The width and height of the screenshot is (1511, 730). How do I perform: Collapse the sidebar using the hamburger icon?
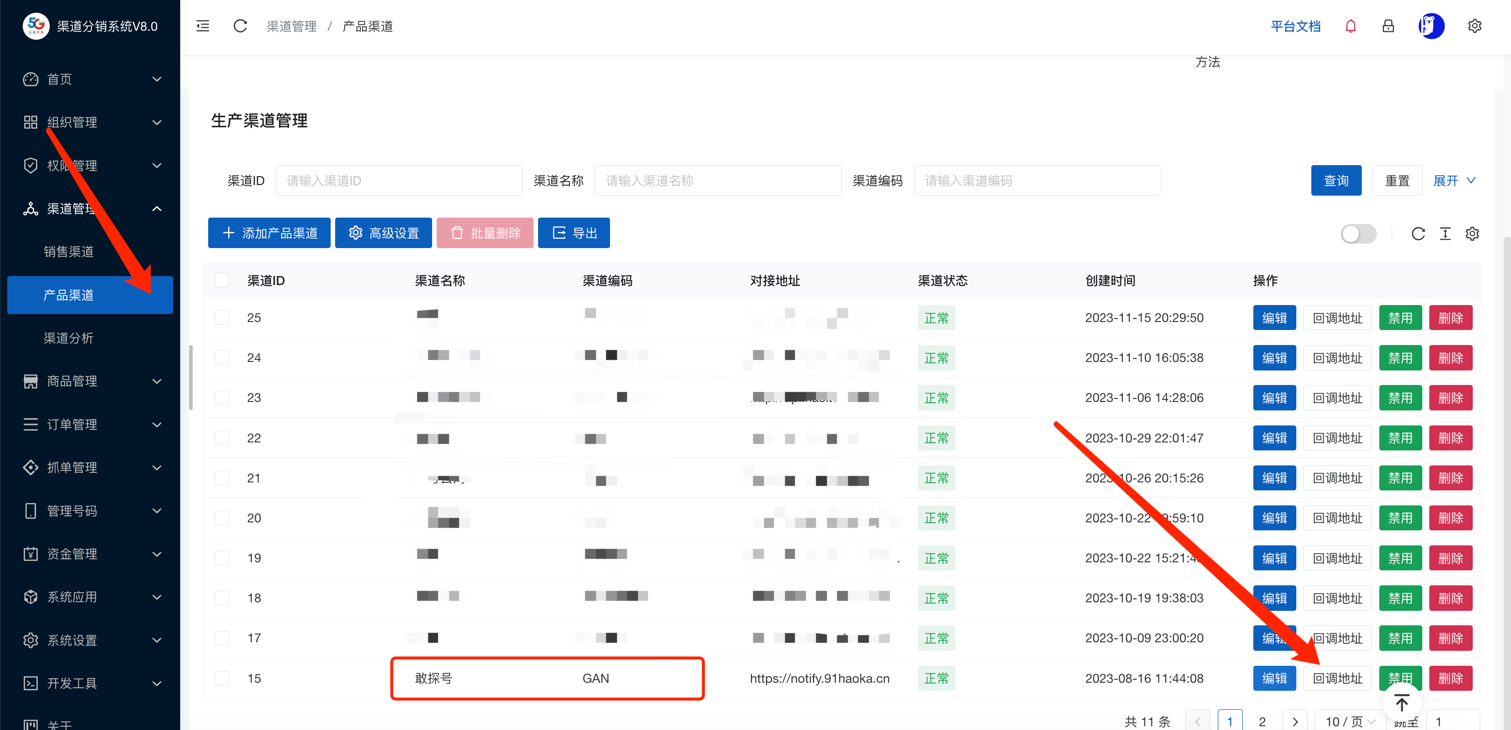pyautogui.click(x=202, y=26)
